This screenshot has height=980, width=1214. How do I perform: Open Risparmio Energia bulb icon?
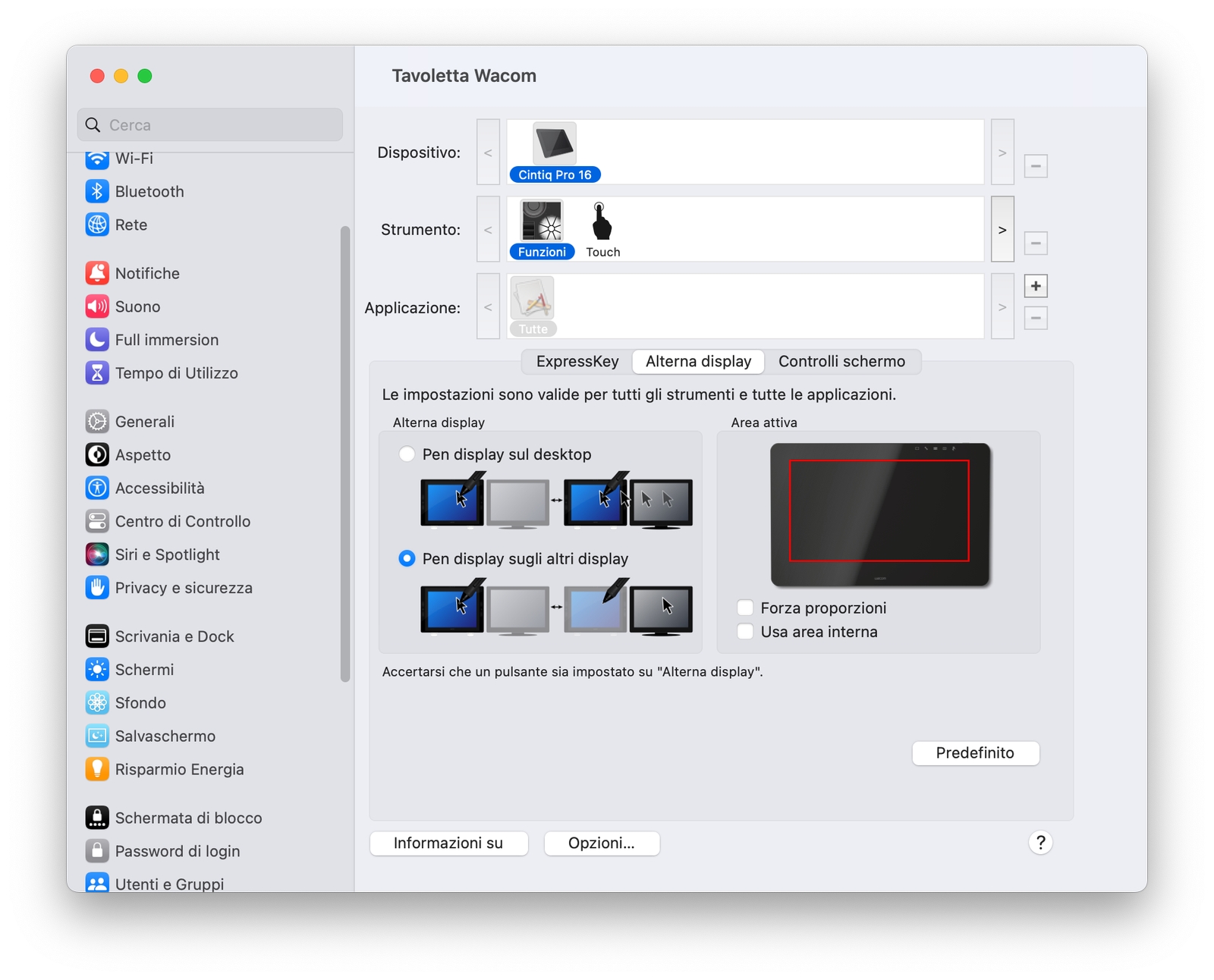pos(97,769)
